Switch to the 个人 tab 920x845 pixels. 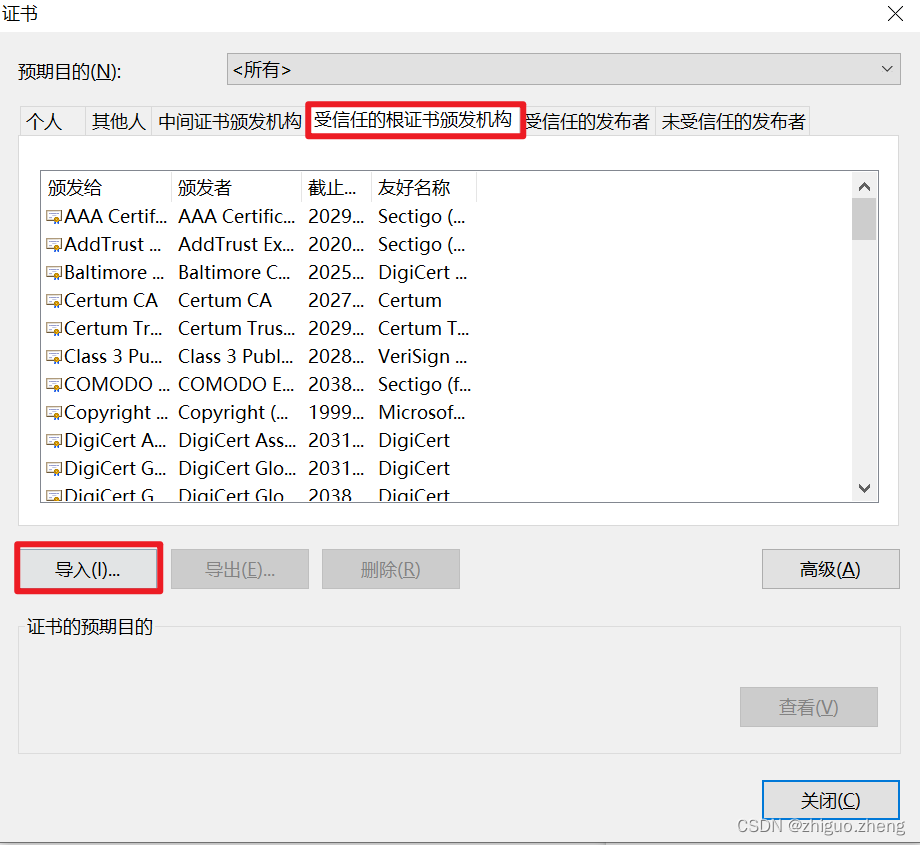tap(52, 121)
